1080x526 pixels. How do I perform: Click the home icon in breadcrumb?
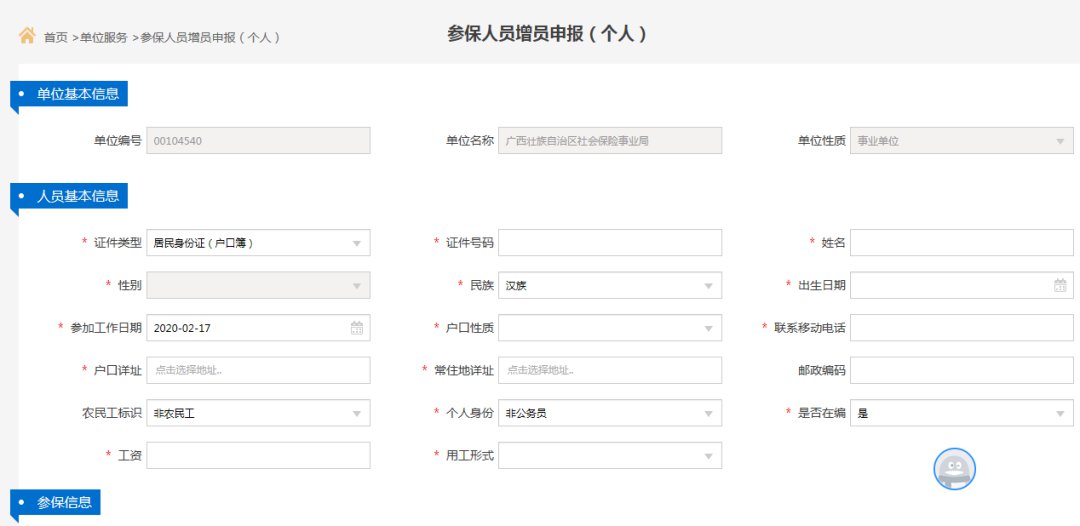point(28,36)
